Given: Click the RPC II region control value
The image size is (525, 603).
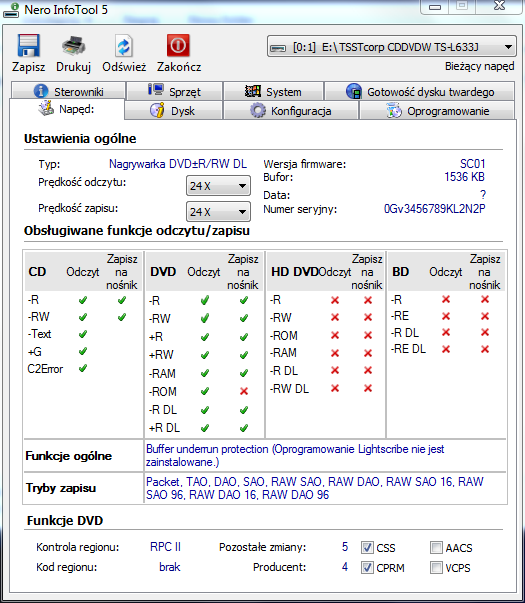Looking at the screenshot, I should pos(165,547).
